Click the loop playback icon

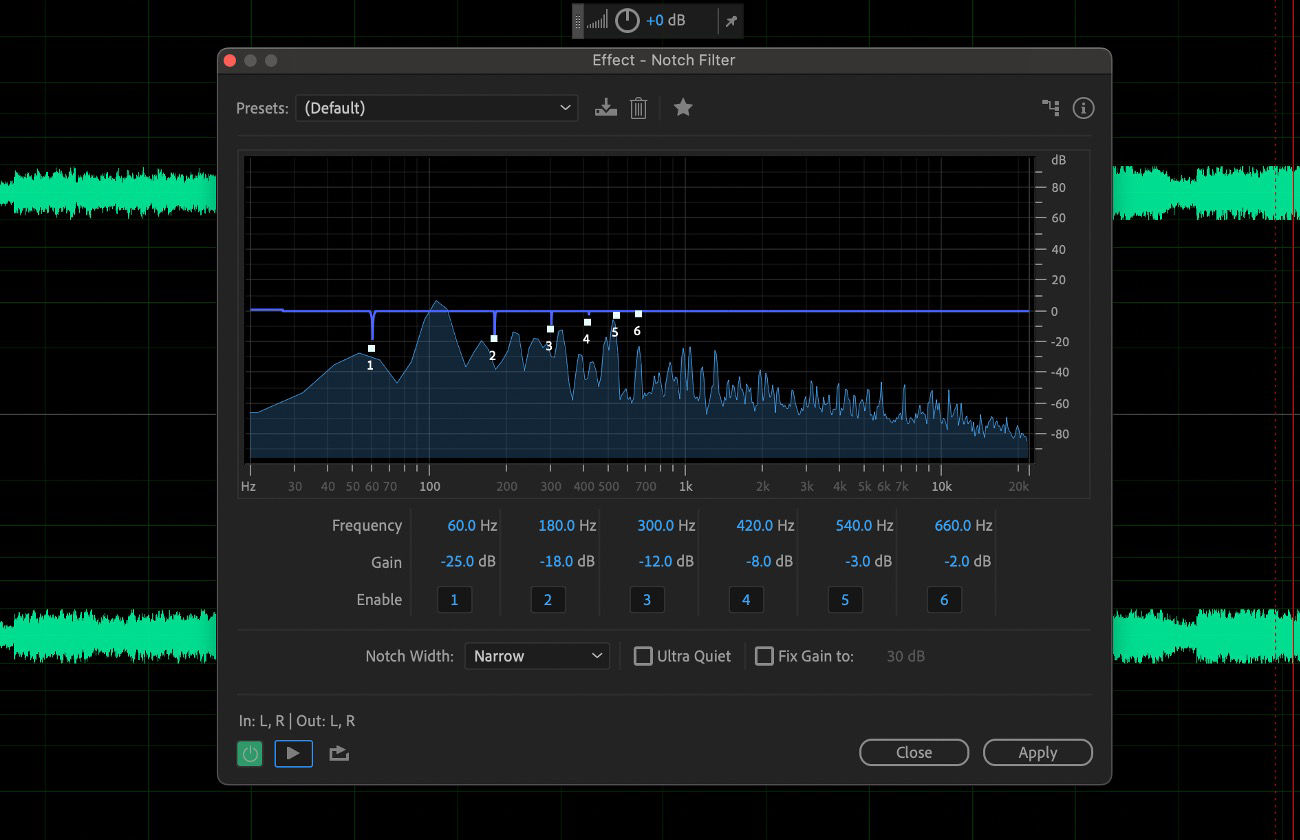click(338, 753)
